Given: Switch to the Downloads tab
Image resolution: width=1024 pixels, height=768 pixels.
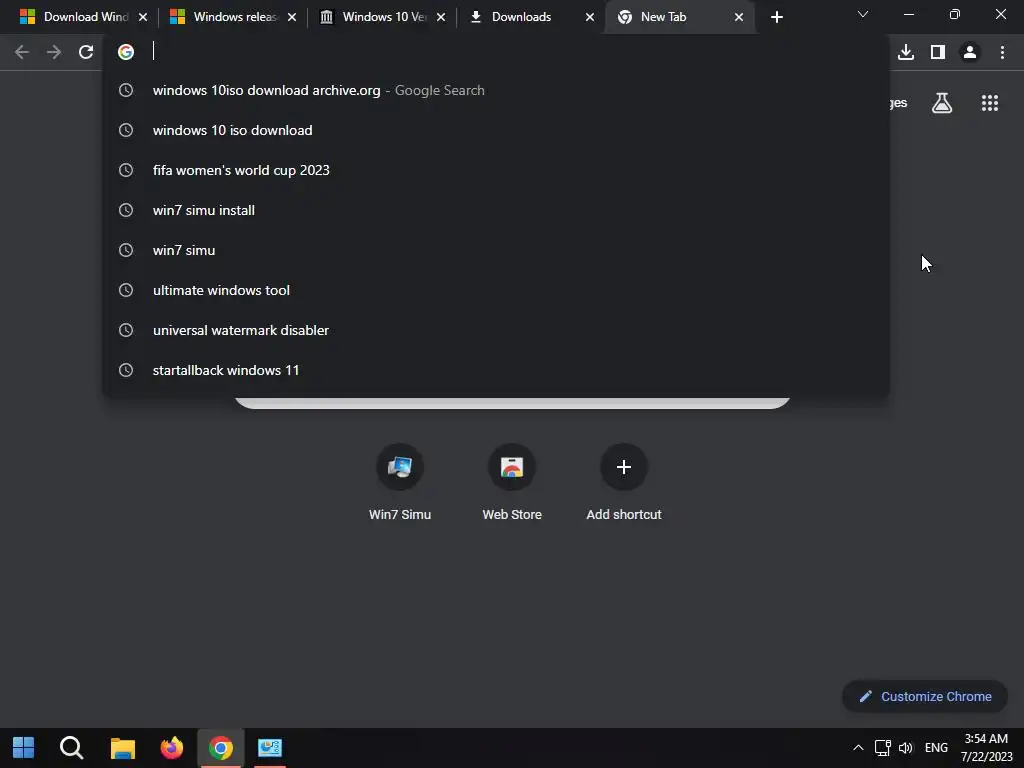Looking at the screenshot, I should click(x=530, y=17).
